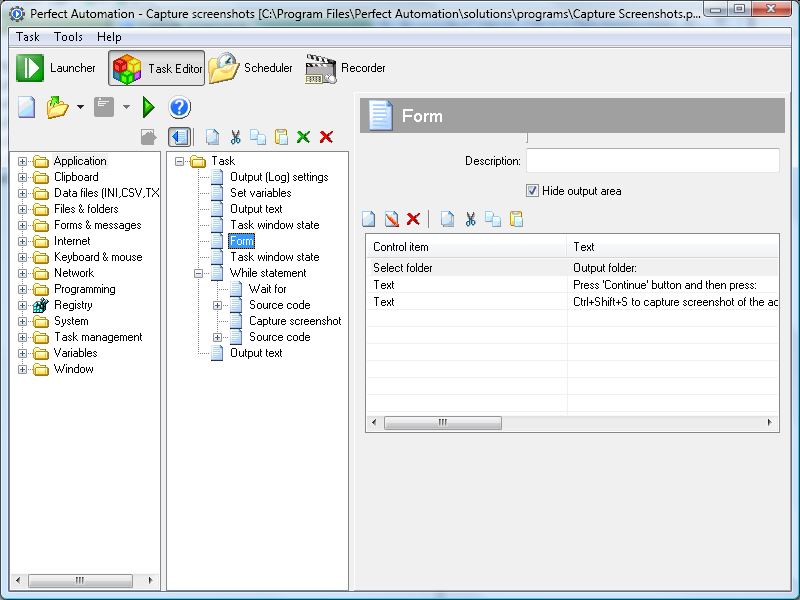Expand the Registry node
The width and height of the screenshot is (800, 600).
click(22, 306)
